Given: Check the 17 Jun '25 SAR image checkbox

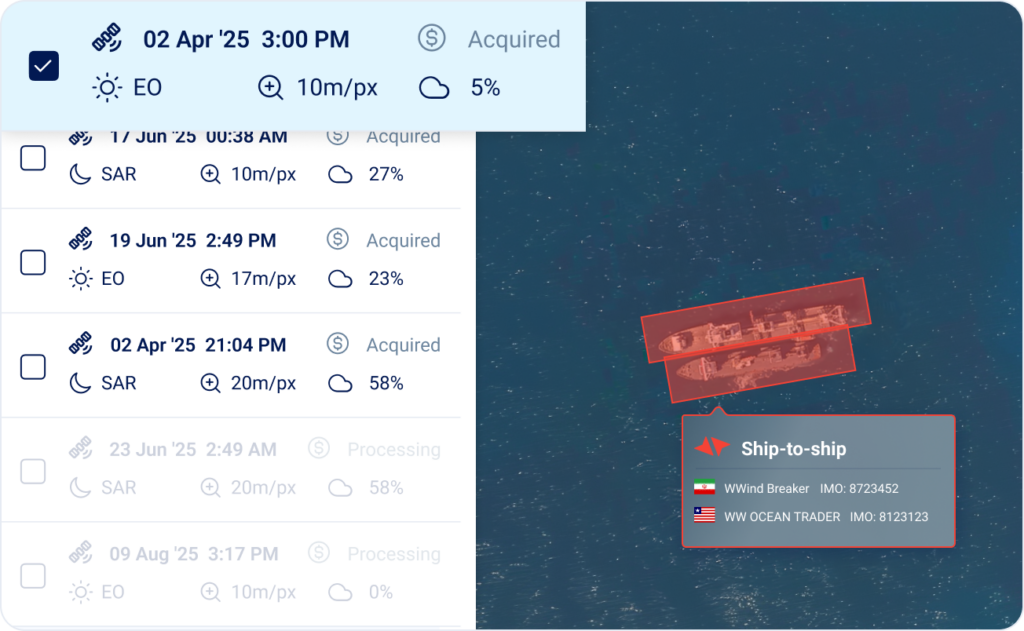Looking at the screenshot, I should [x=33, y=157].
